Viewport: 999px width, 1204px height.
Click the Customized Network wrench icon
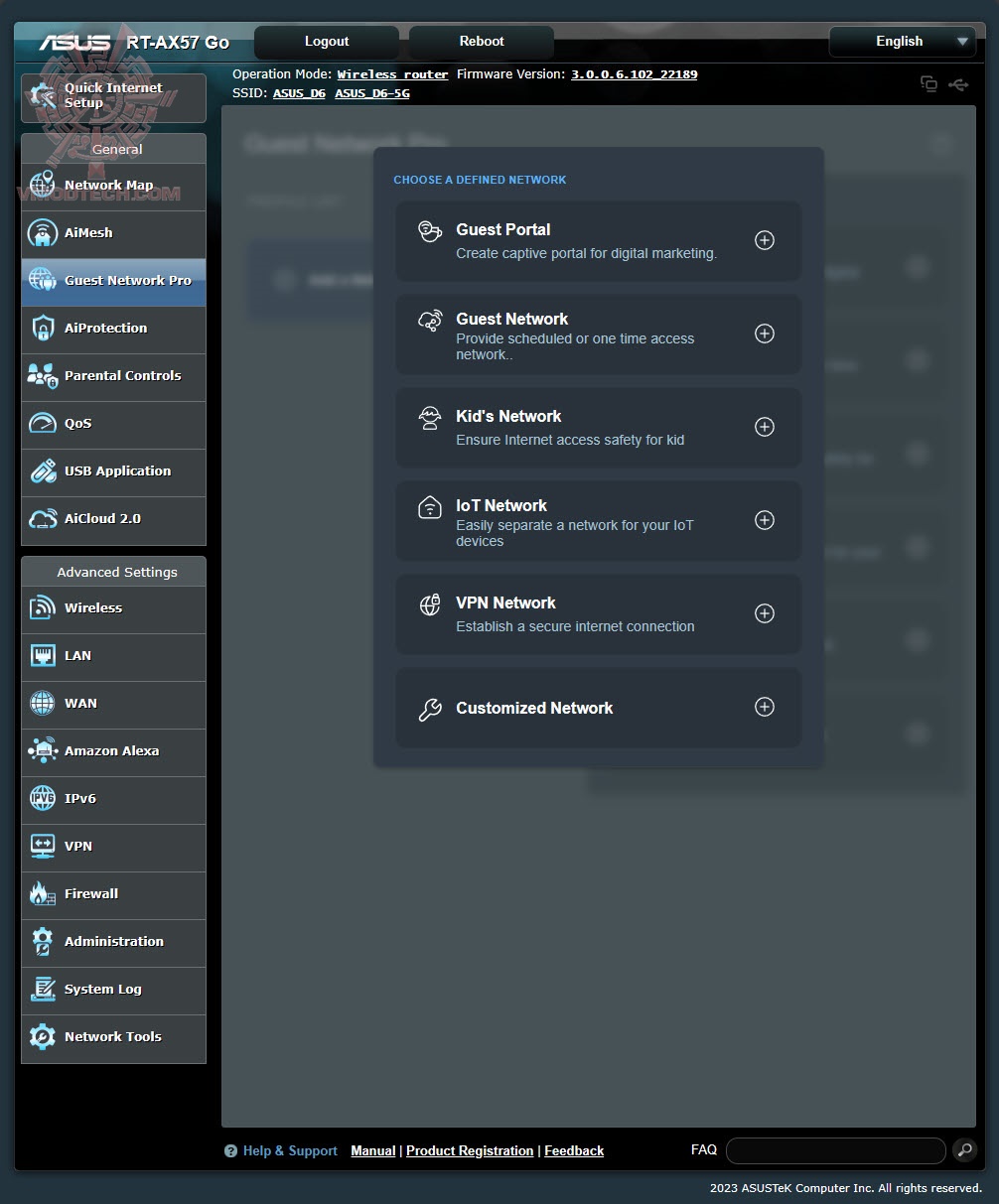tap(430, 709)
